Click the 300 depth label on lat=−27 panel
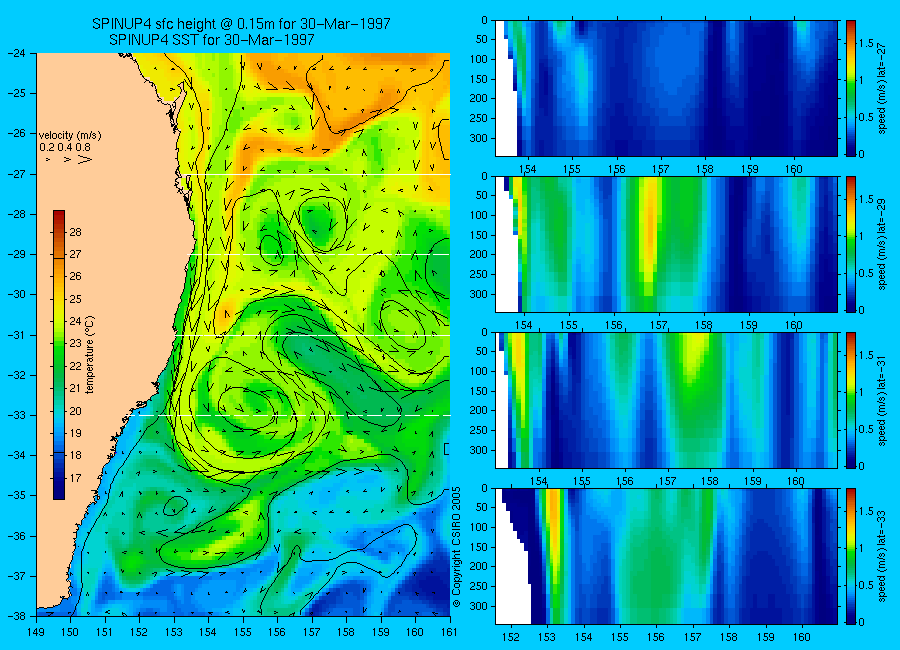Viewport: 900px width, 650px height. pos(478,138)
